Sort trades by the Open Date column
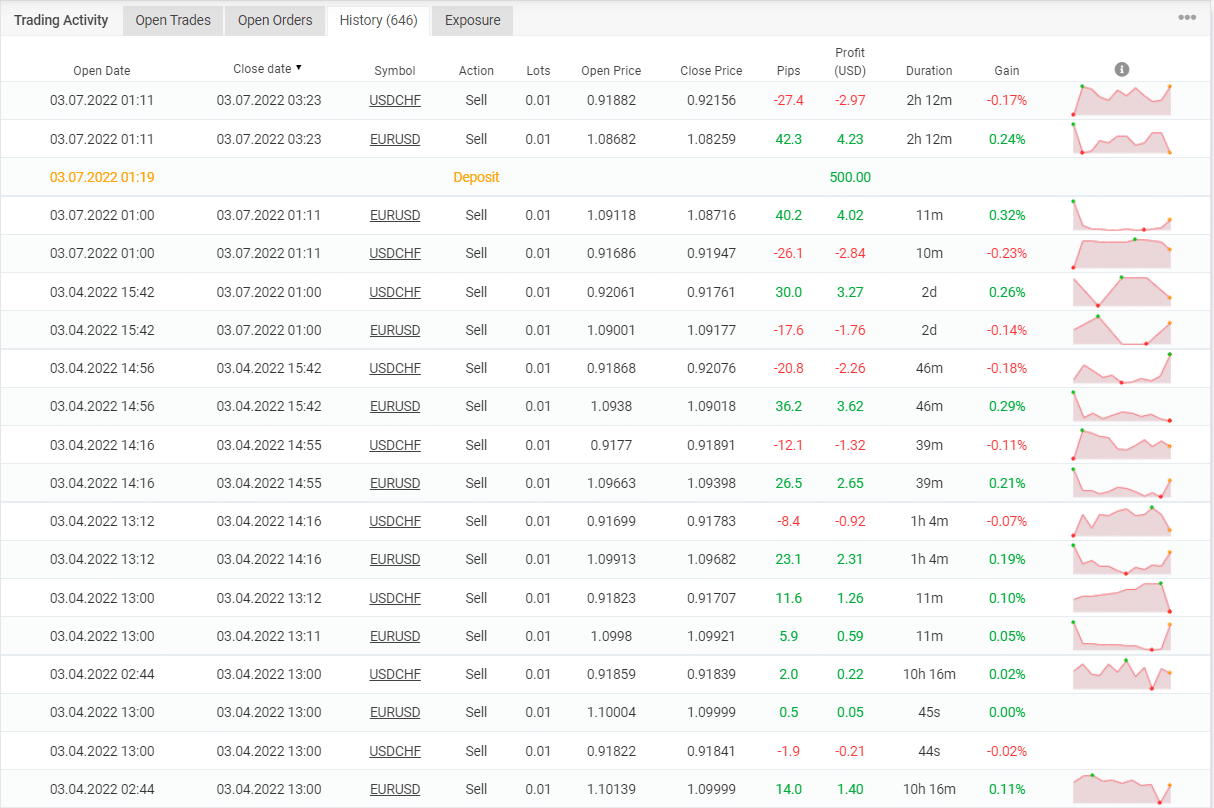Image resolution: width=1214 pixels, height=808 pixels. point(102,70)
